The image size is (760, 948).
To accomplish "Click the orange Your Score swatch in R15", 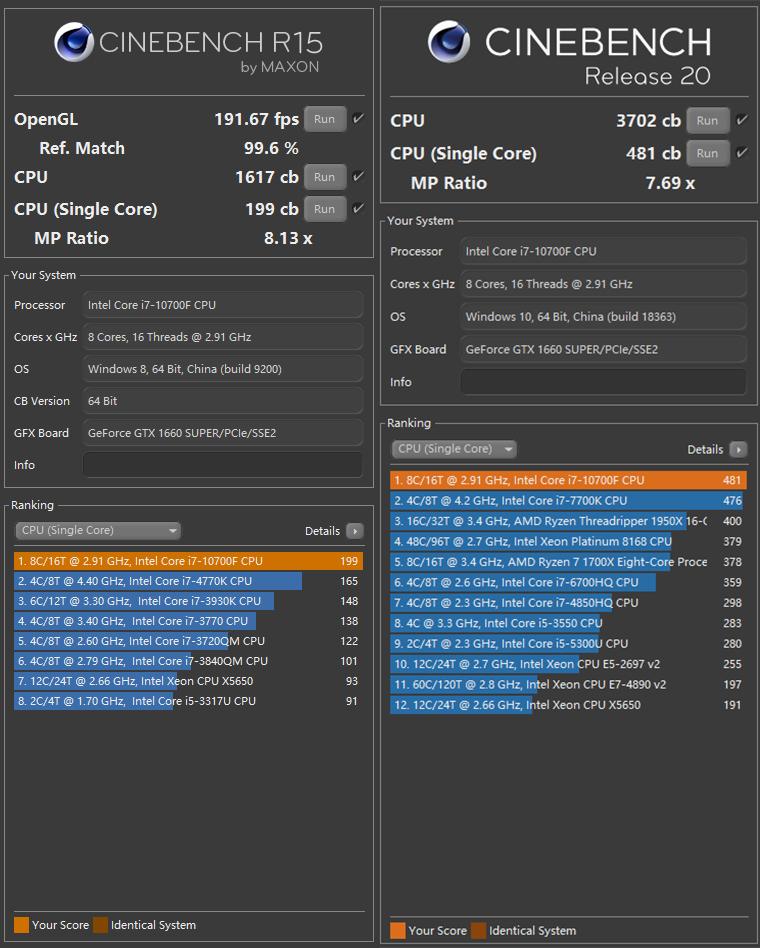I will (x=21, y=925).
